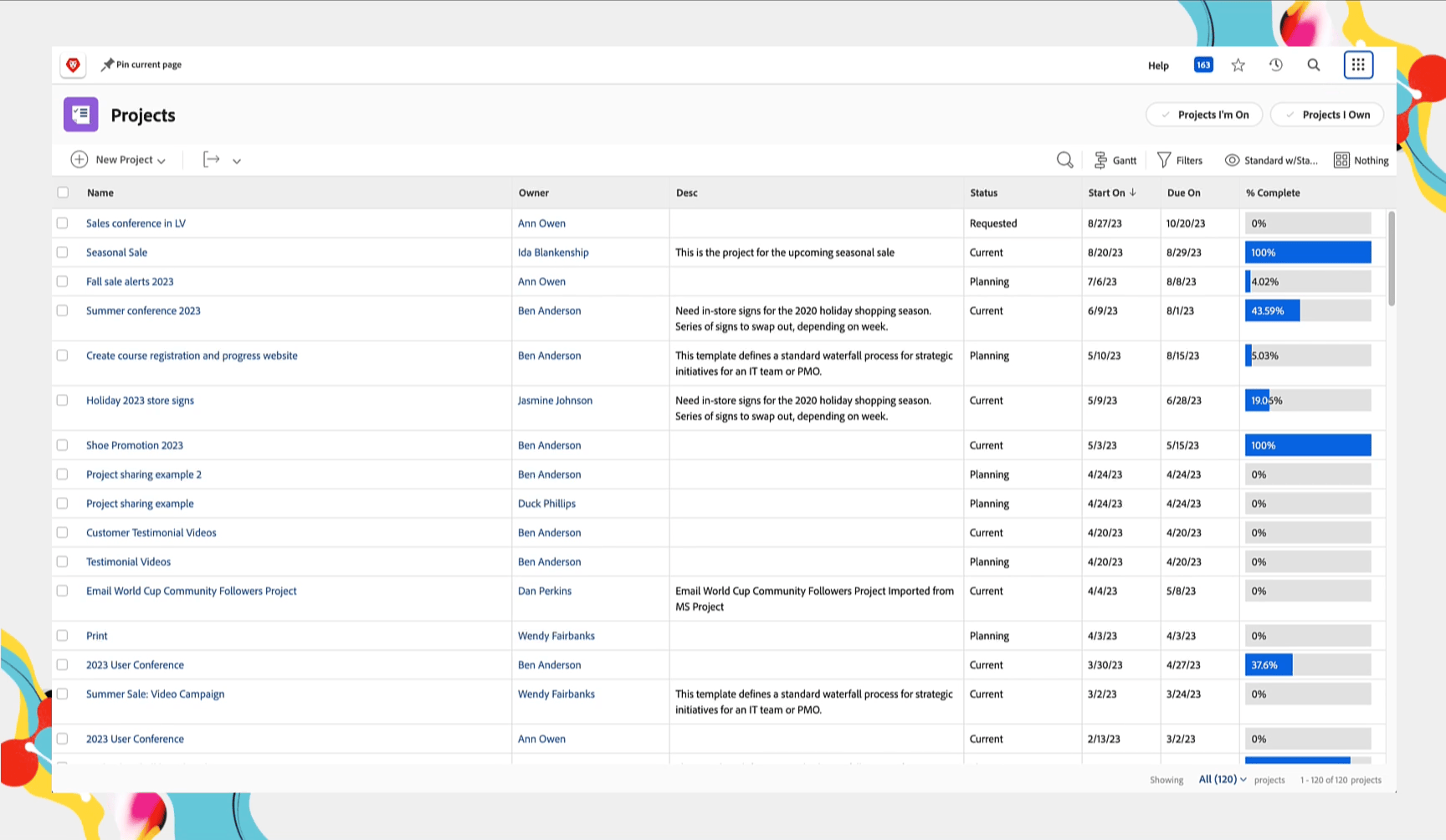This screenshot has height=840, width=1446.
Task: Open the recent history clock icon
Action: coord(1276,65)
